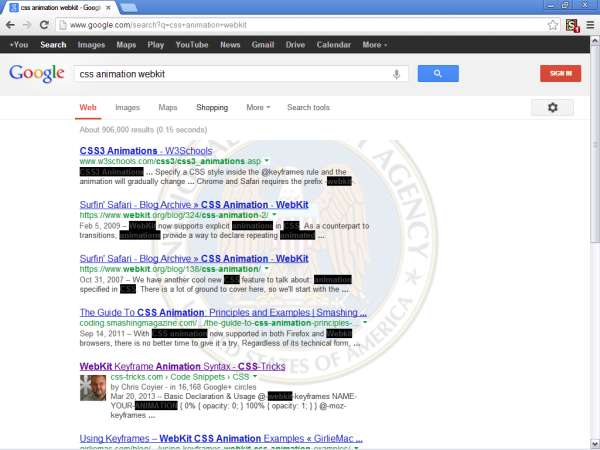Click the Google logo
Viewport: 600px width, 450px height.
pyautogui.click(x=37, y=73)
